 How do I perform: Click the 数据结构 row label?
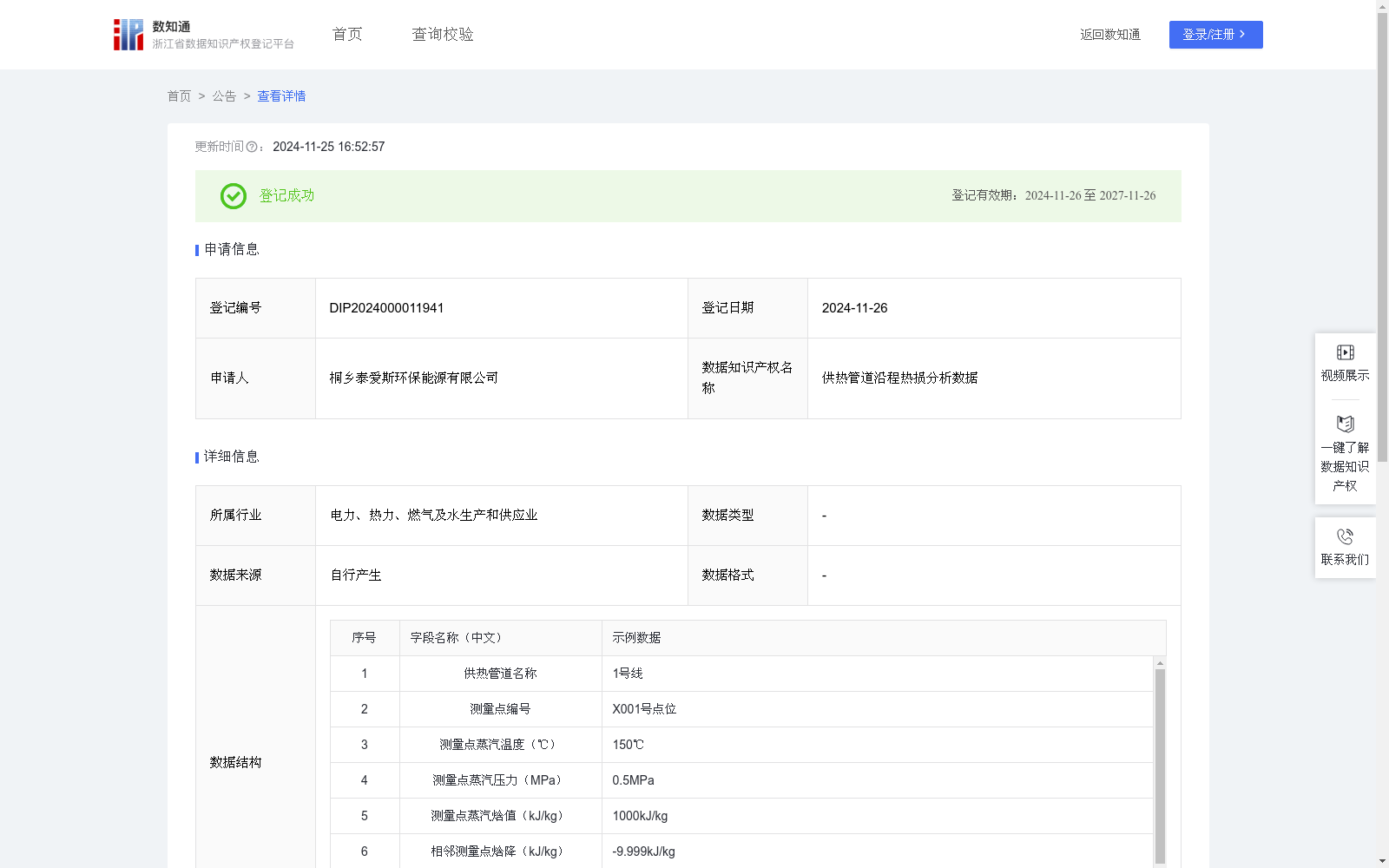click(235, 763)
